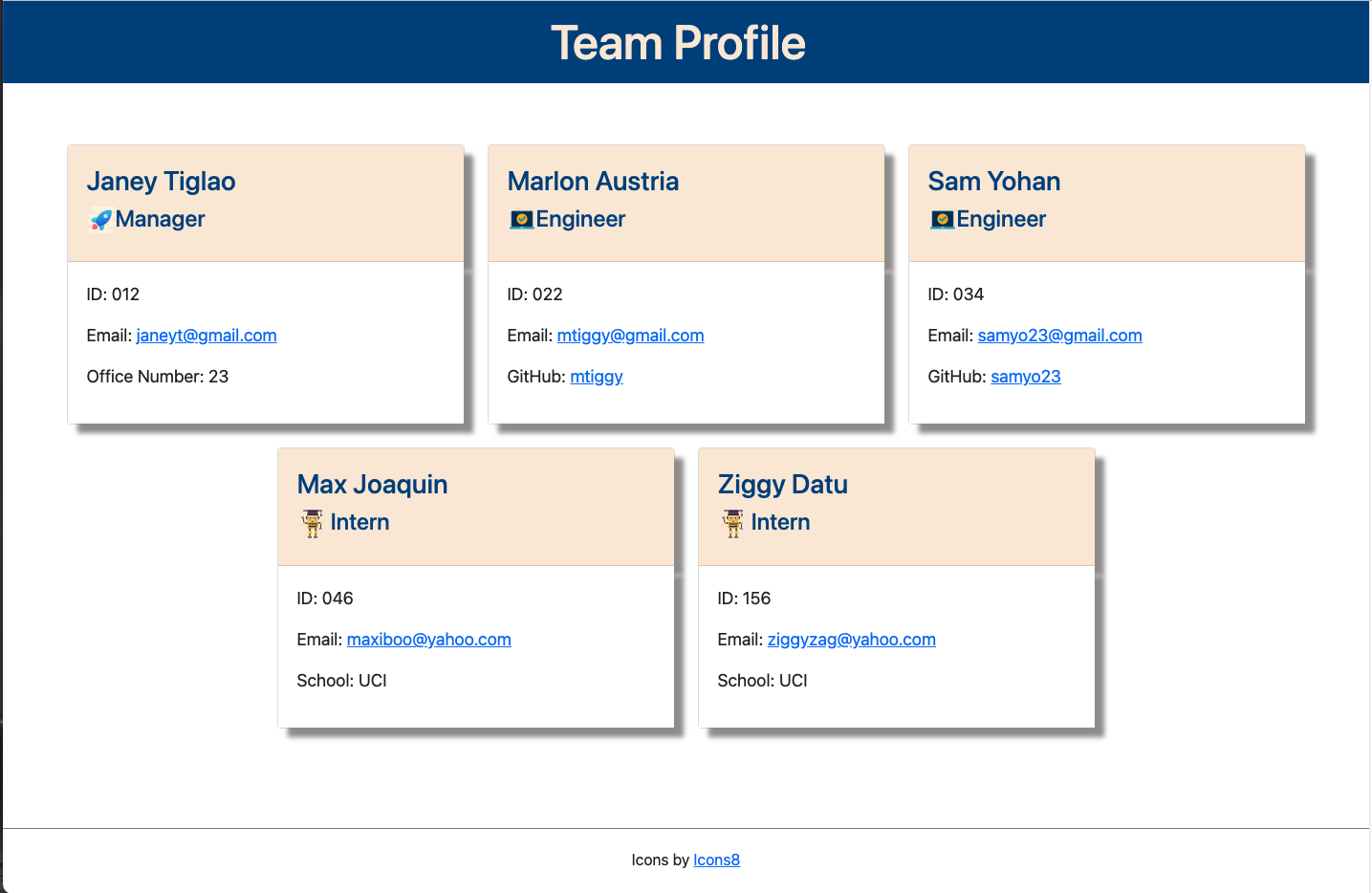Image resolution: width=1372 pixels, height=893 pixels.
Task: Click the Manager role label
Action: (160, 220)
